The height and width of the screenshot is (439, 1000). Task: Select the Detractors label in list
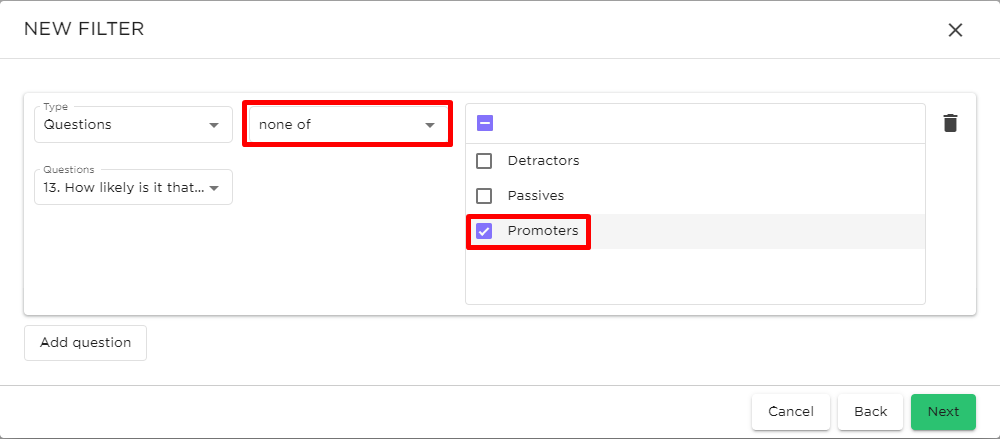pyautogui.click(x=543, y=161)
